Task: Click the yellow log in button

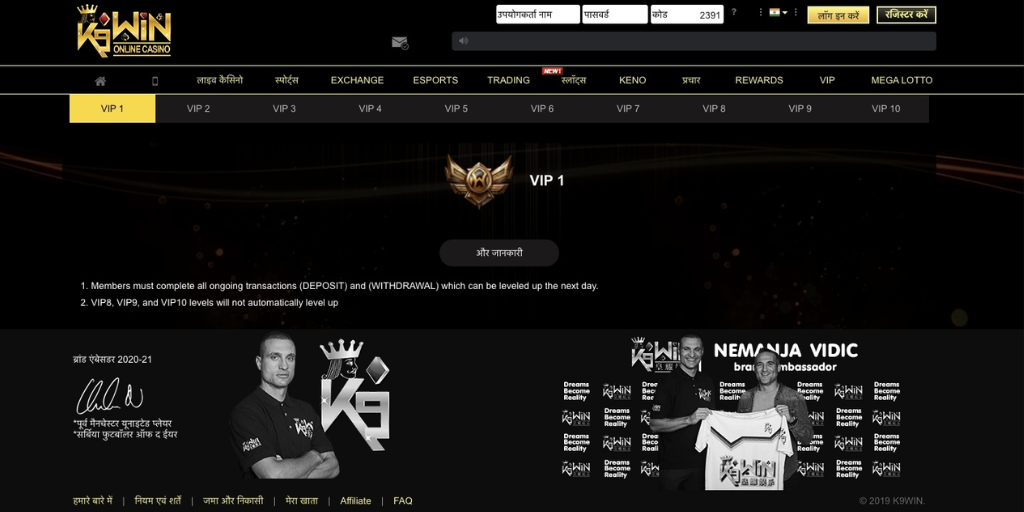Action: [x=838, y=15]
